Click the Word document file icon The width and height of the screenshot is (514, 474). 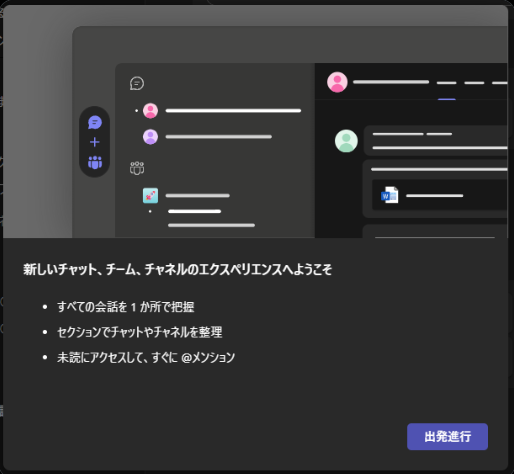tap(390, 195)
